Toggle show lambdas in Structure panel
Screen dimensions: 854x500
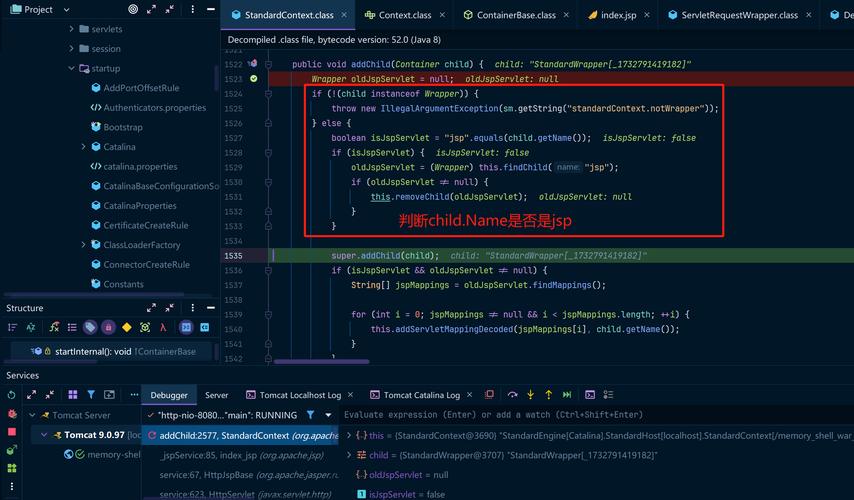[x=163, y=327]
